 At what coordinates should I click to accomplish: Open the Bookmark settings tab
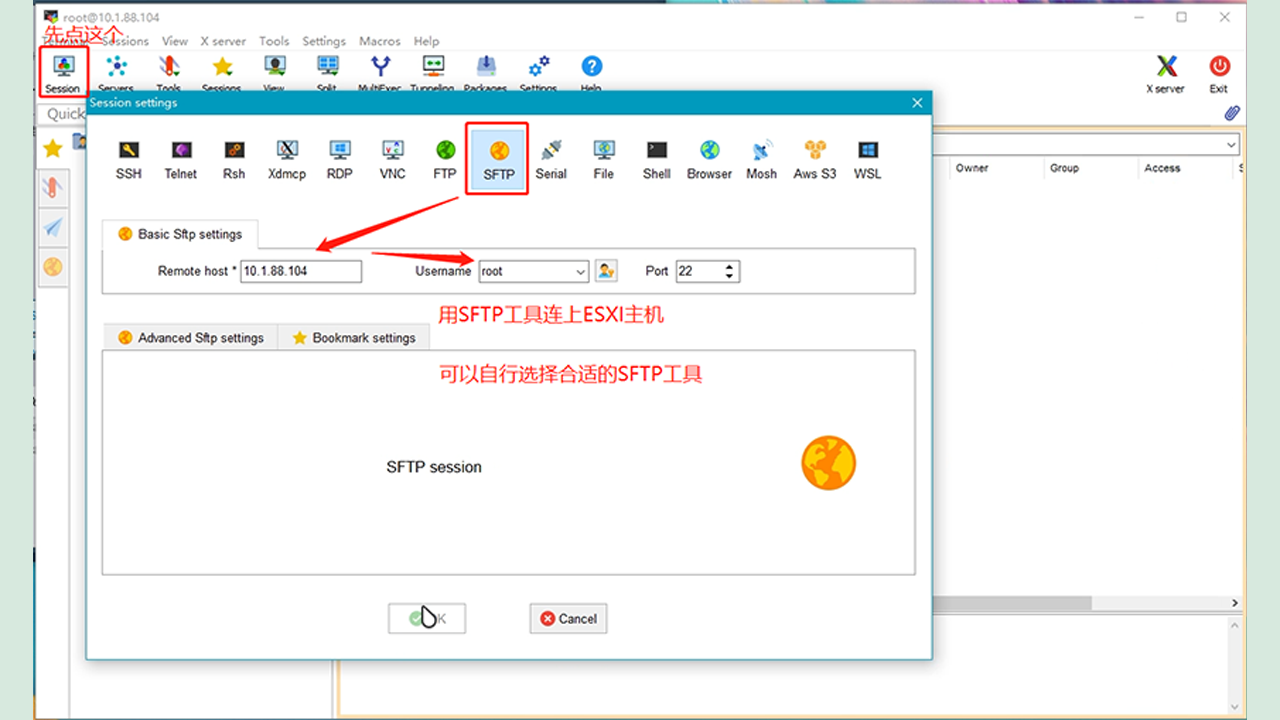[354, 338]
